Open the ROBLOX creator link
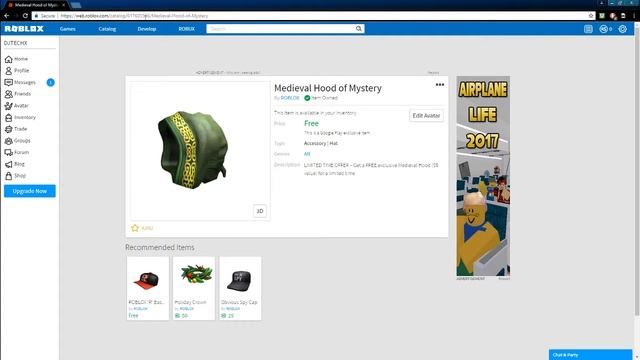The image size is (640, 360). point(290,98)
